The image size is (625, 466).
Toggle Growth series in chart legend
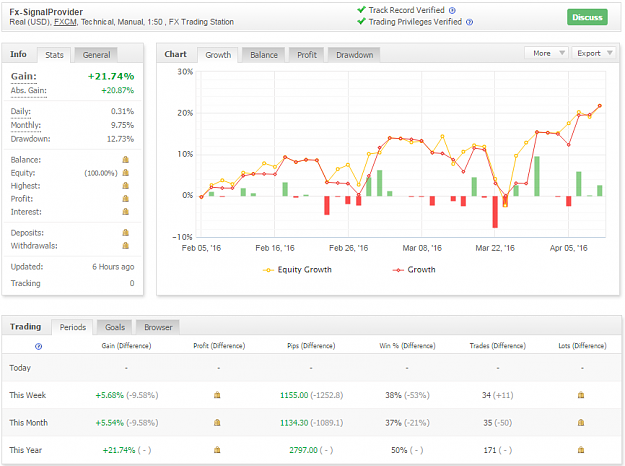point(414,270)
